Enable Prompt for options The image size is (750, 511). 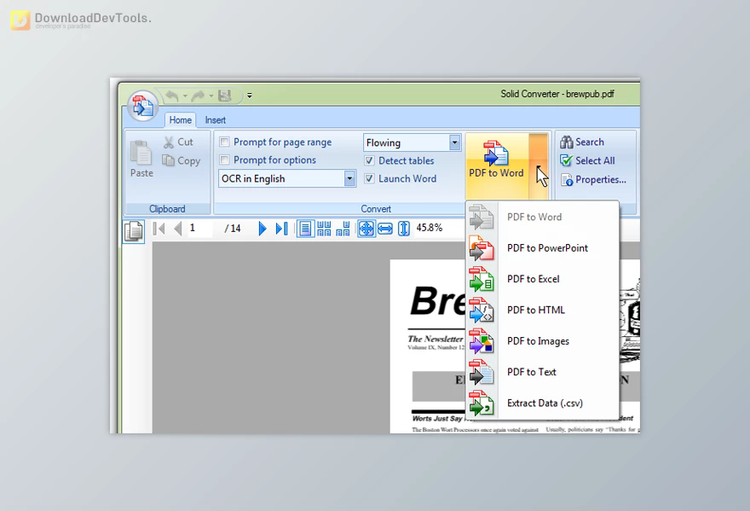(224, 159)
